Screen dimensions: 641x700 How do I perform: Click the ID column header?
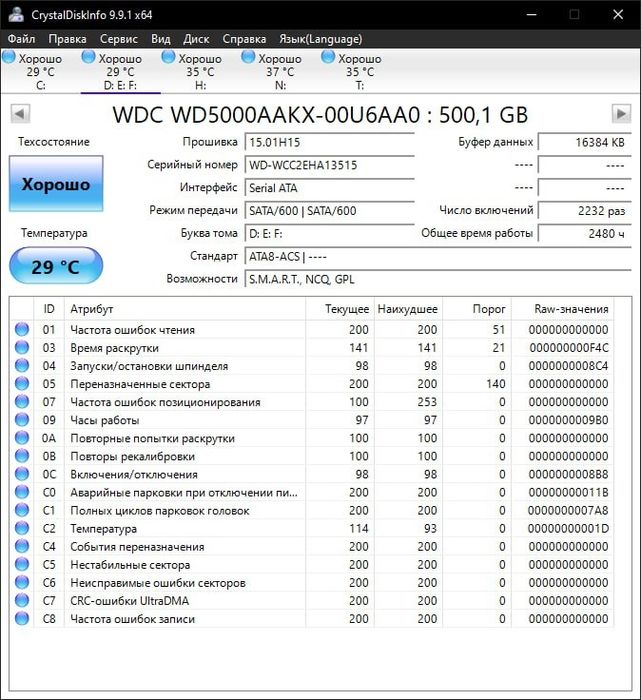[x=49, y=309]
